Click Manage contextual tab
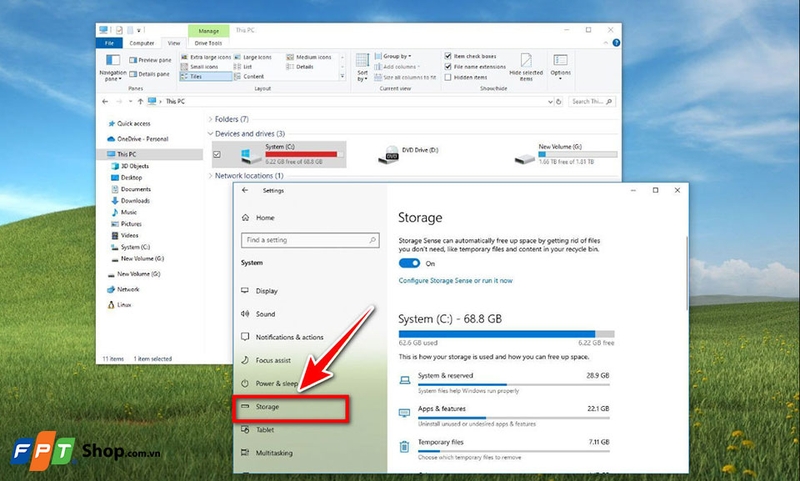Image resolution: width=800 pixels, height=481 pixels. click(x=209, y=31)
